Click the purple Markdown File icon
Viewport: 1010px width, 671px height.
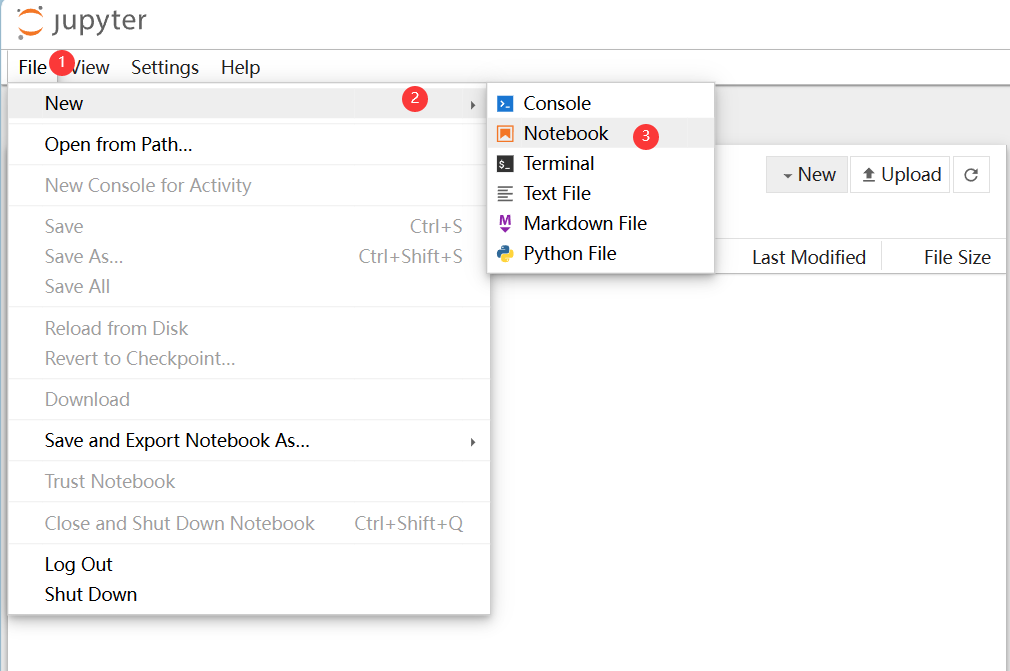[x=506, y=223]
